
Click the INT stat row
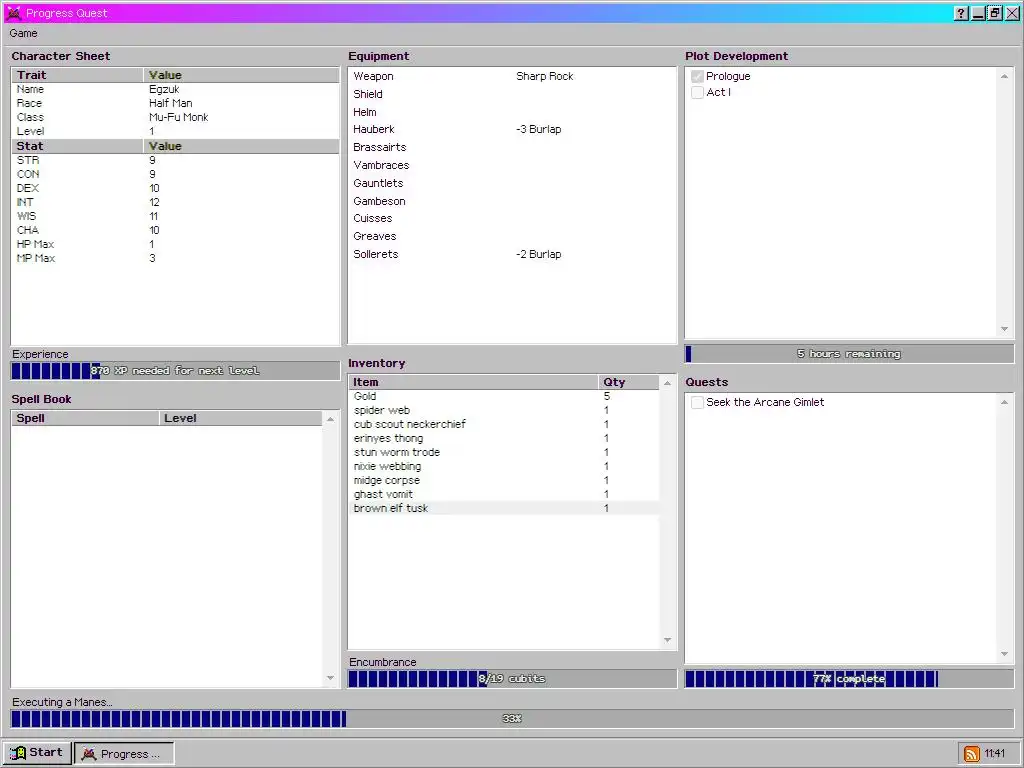175,202
